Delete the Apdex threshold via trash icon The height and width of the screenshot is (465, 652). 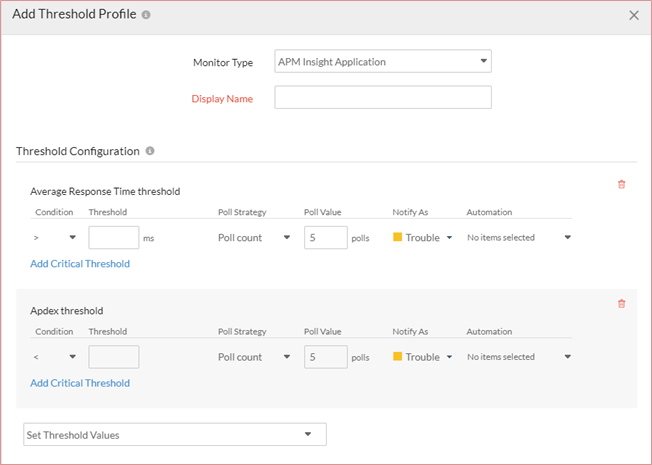point(621,304)
